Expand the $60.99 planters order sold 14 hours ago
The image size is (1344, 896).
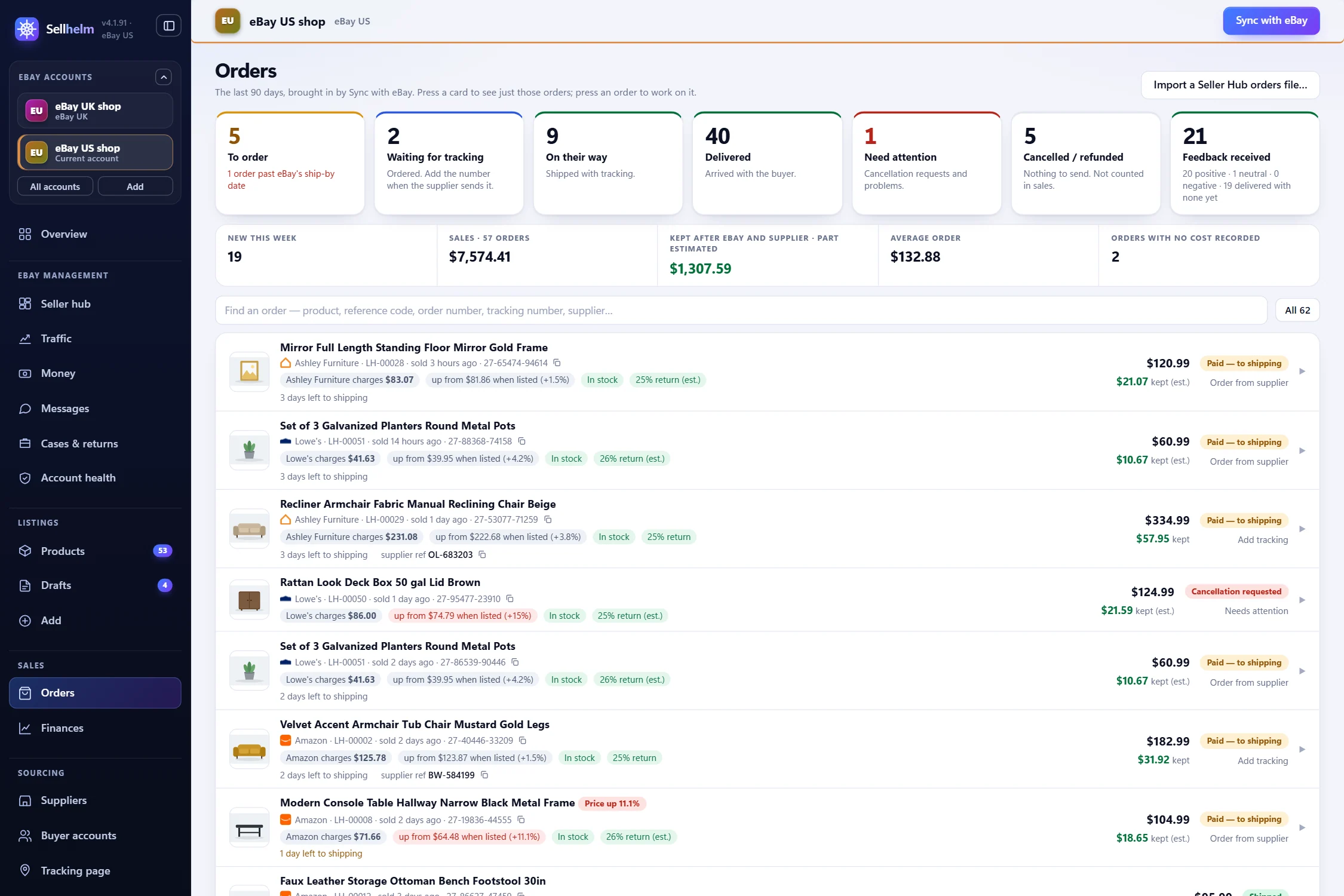pyautogui.click(x=1302, y=451)
